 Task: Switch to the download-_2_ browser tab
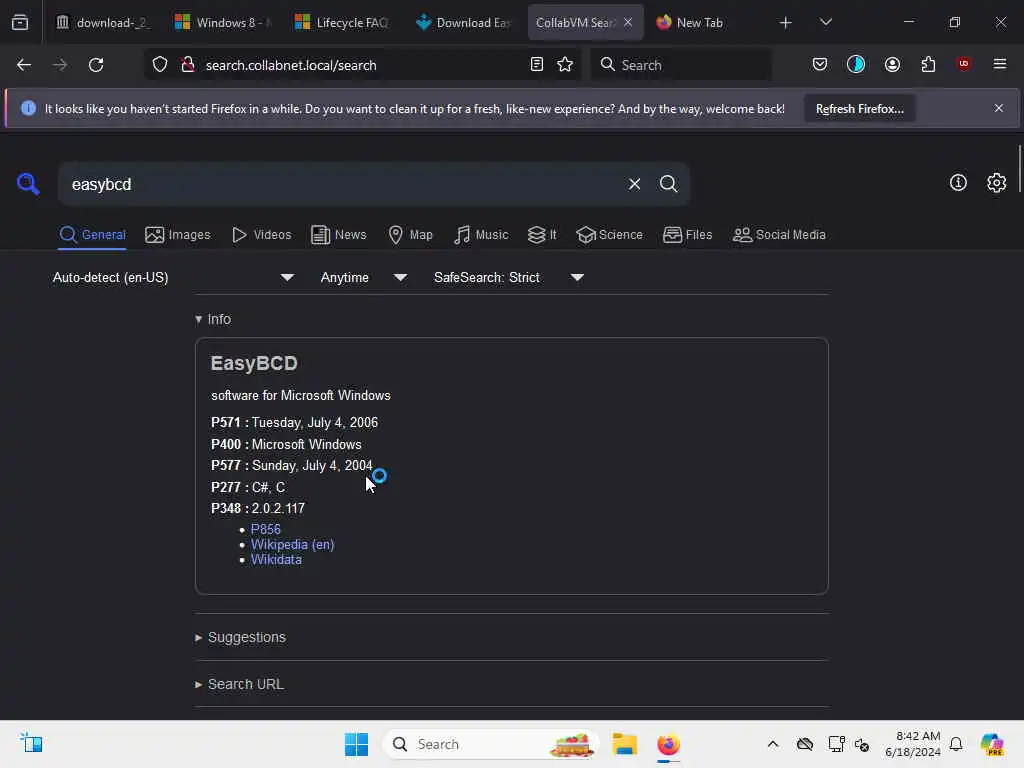tap(103, 23)
